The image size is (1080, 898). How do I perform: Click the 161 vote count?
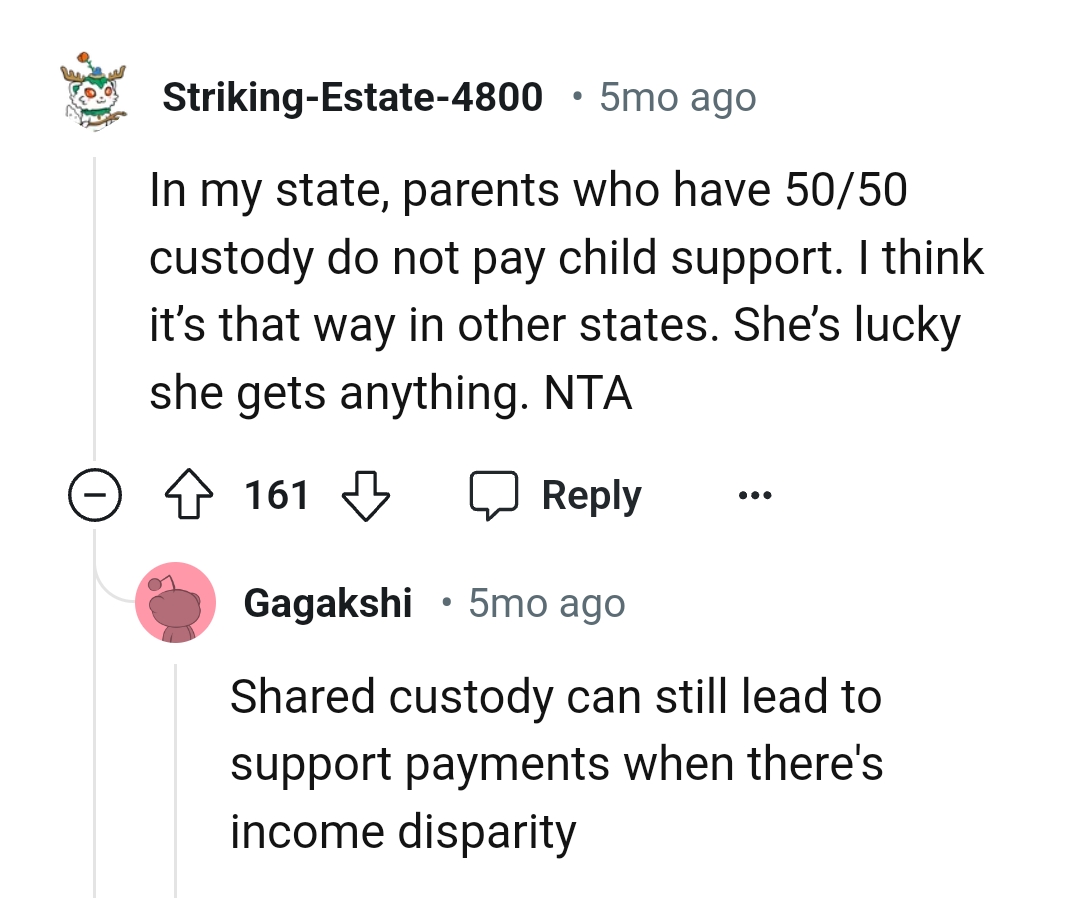click(276, 493)
